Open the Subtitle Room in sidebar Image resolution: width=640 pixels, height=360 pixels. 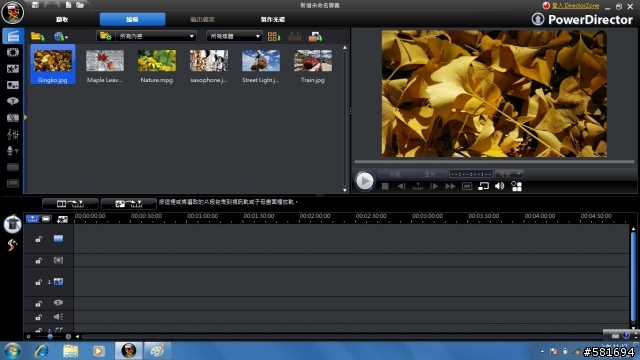[13, 183]
